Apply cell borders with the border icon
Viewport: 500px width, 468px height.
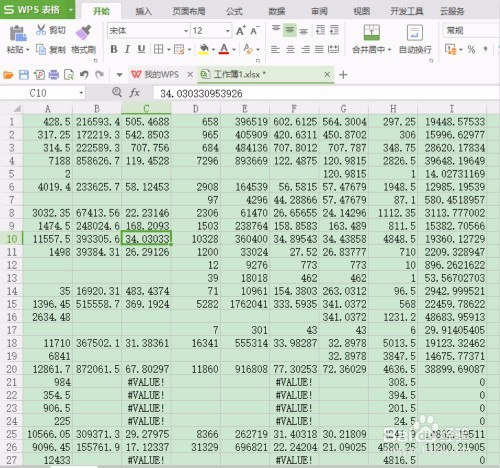tap(158, 49)
